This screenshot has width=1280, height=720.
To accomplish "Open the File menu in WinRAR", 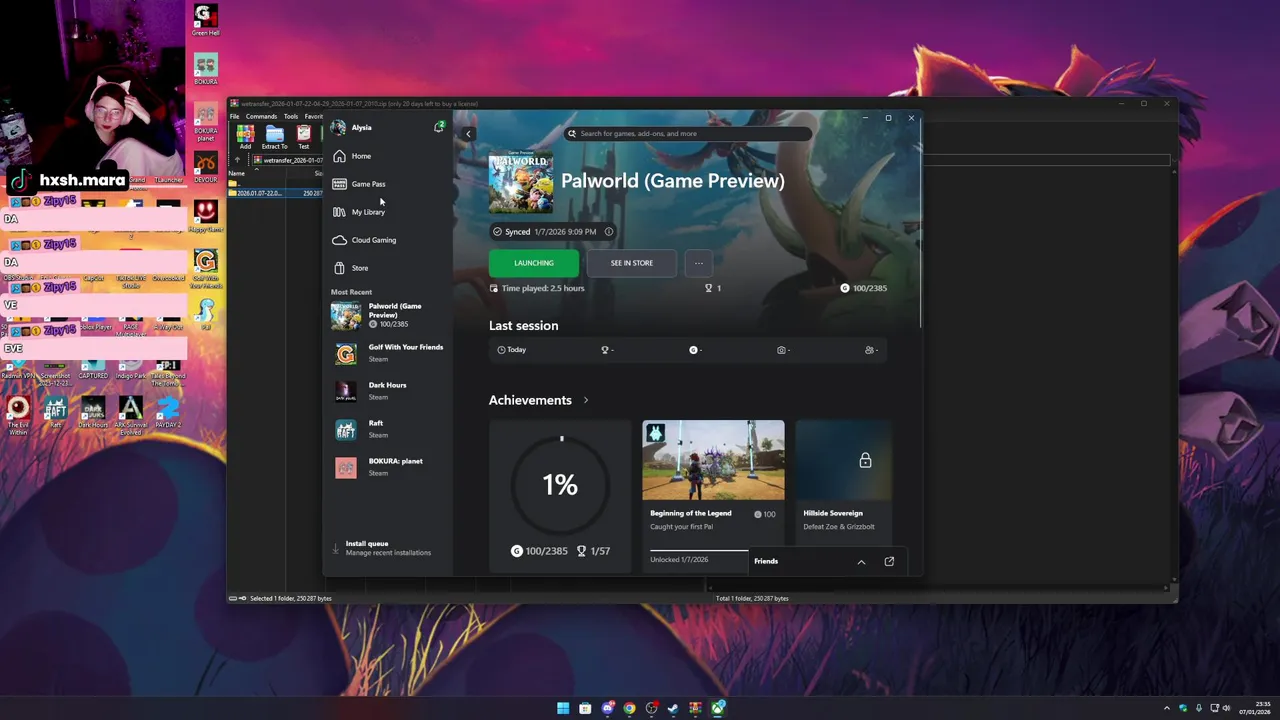I will coord(235,116).
